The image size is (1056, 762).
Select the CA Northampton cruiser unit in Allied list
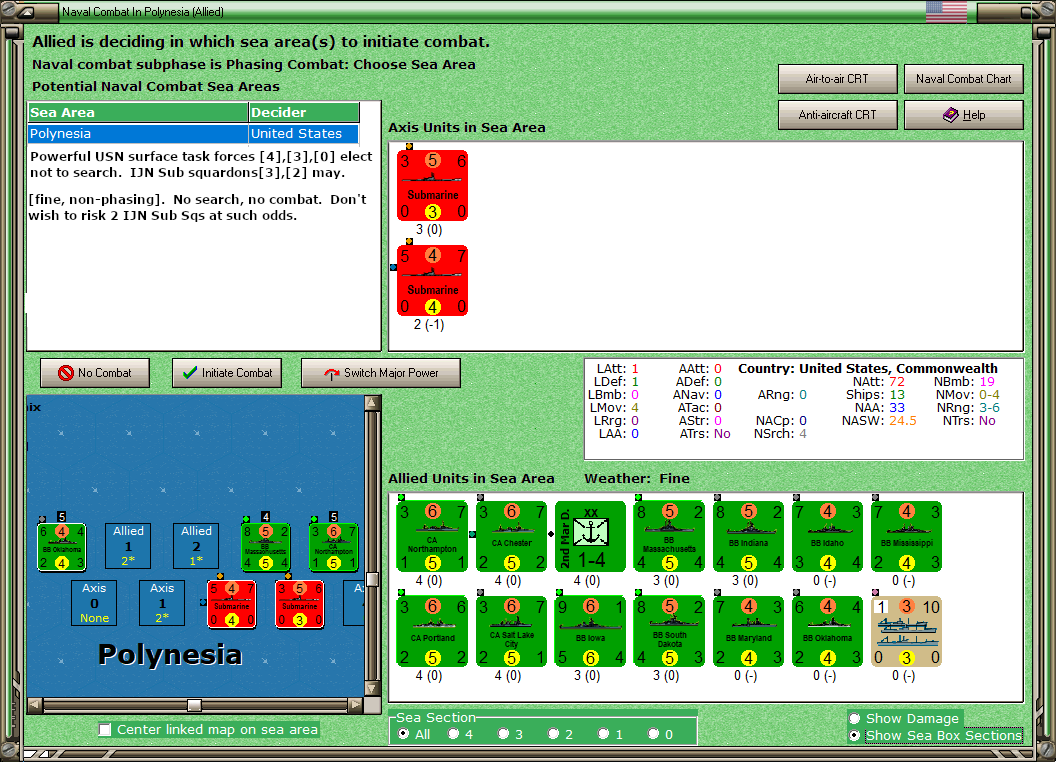432,536
